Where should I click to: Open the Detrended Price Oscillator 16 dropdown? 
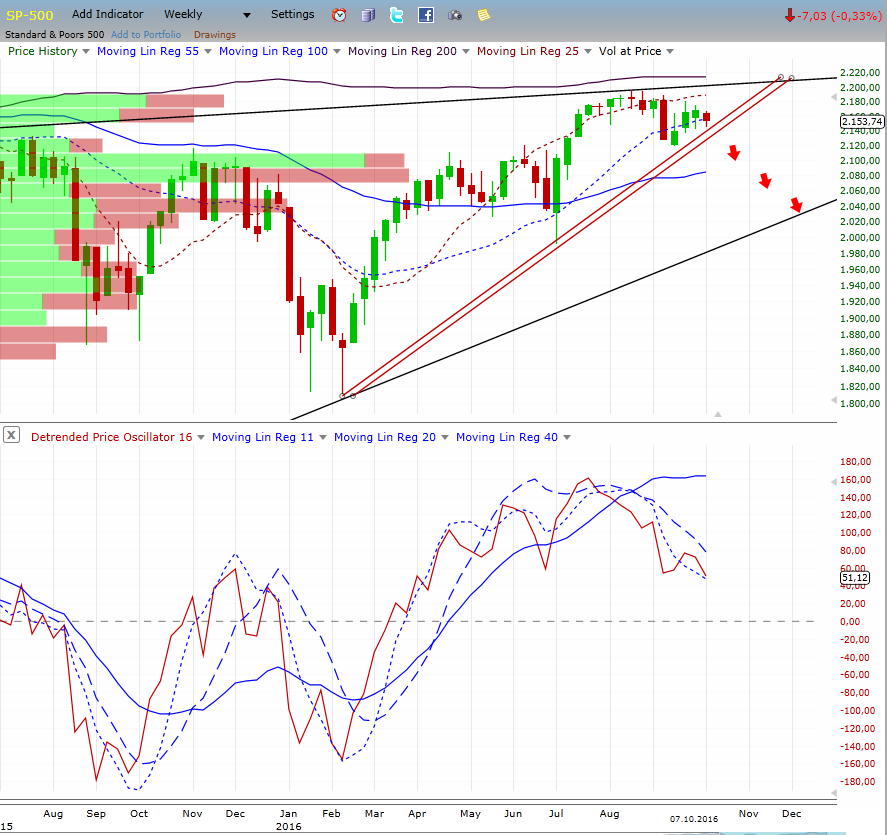[200, 437]
